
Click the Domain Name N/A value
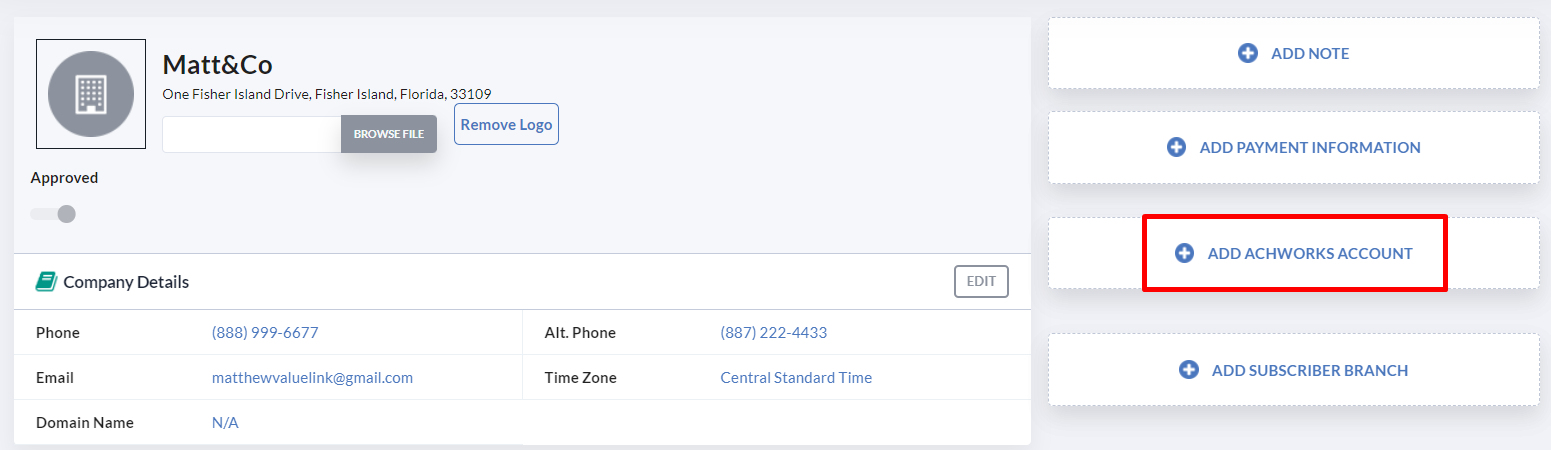coord(225,423)
